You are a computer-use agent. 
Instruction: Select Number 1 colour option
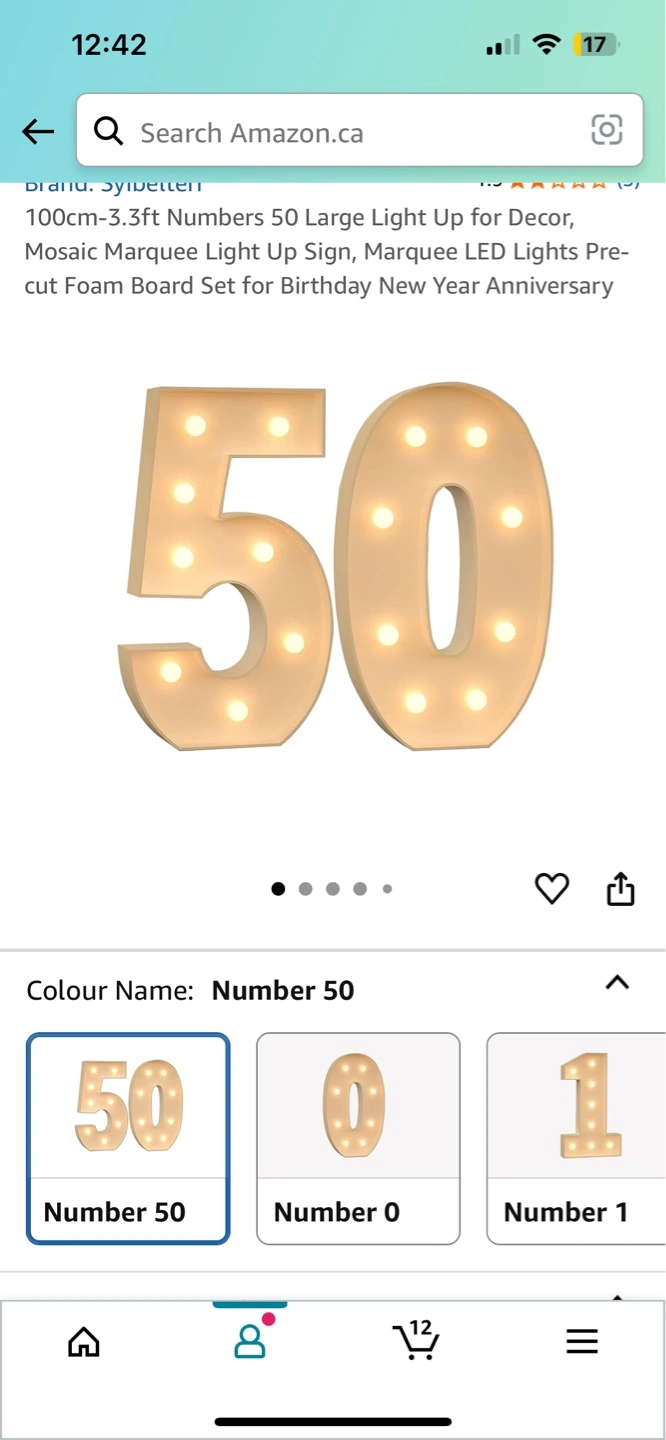[x=576, y=1139]
